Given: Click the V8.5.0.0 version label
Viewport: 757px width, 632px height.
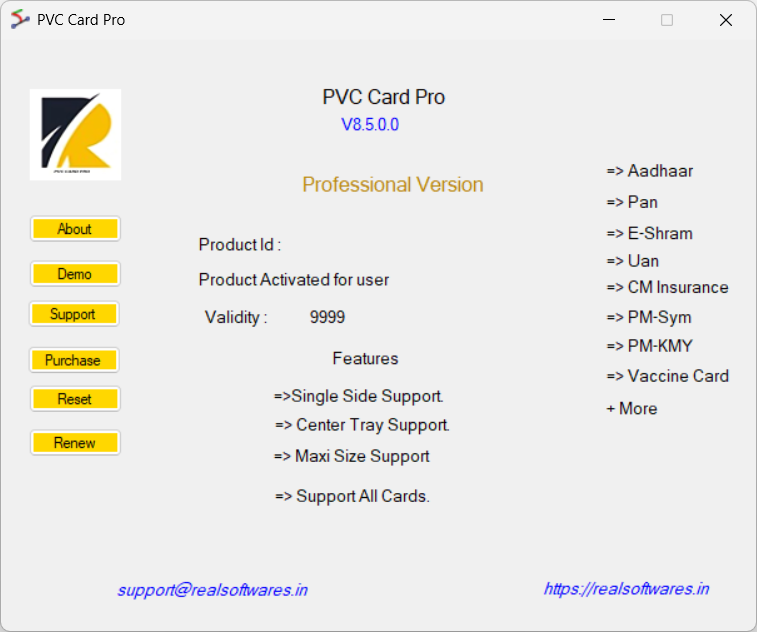Looking at the screenshot, I should [x=370, y=125].
